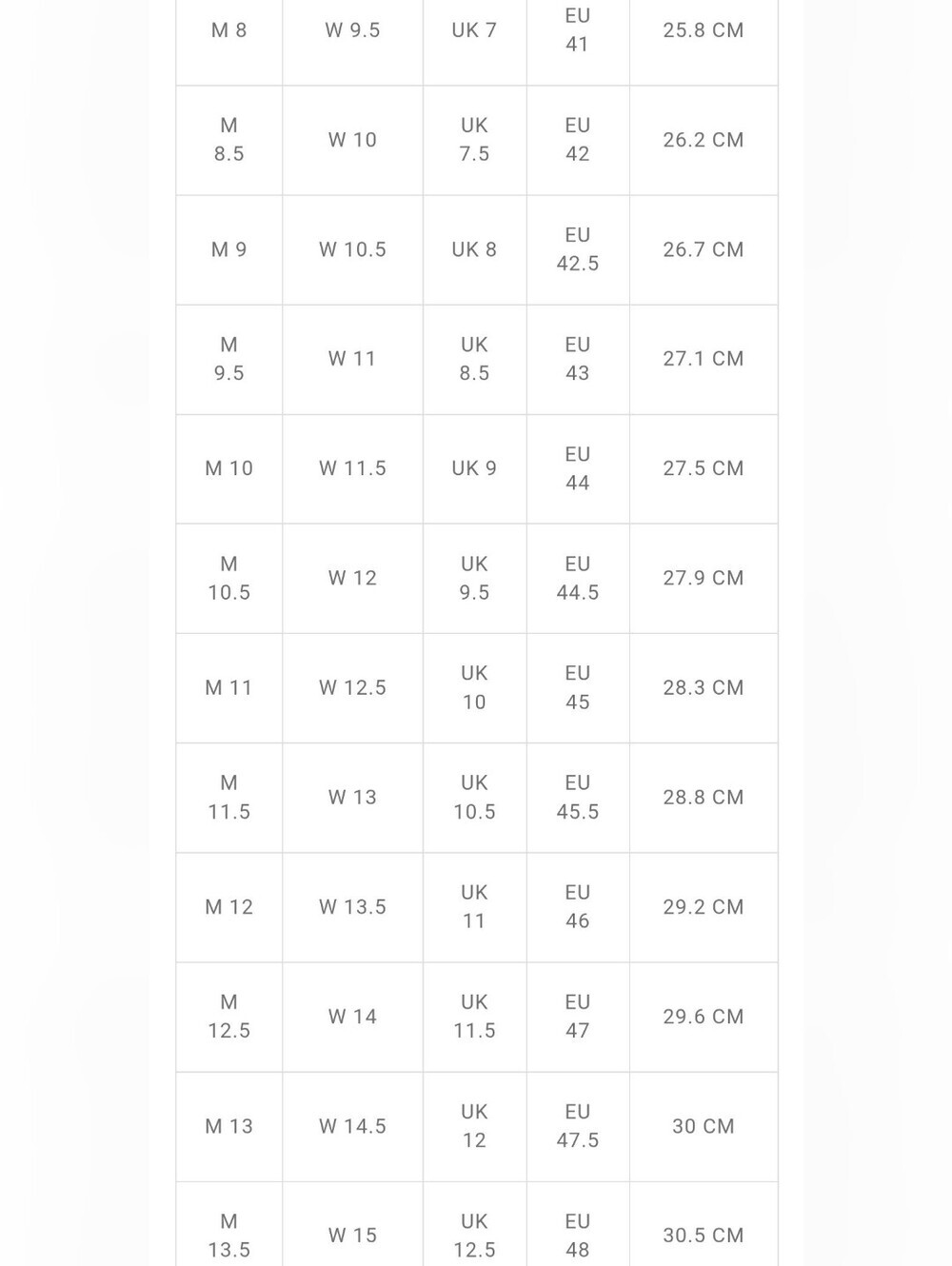This screenshot has height=1266, width=952.
Task: Select the M 8 size cell
Action: pyautogui.click(x=228, y=30)
